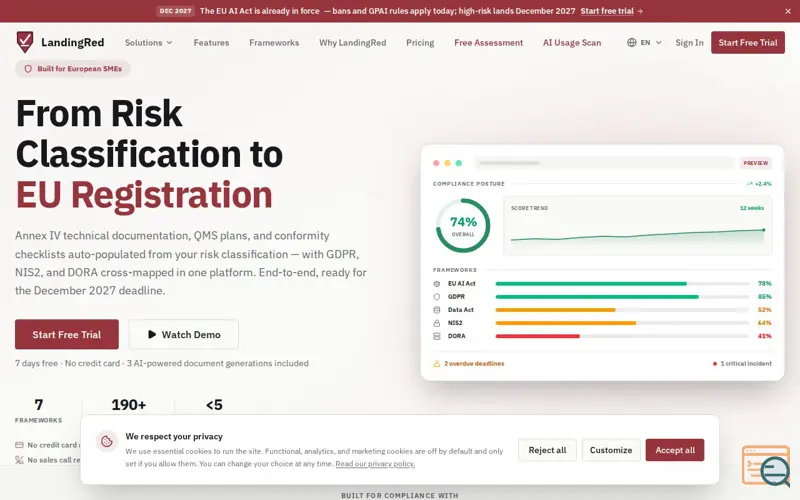800x500 pixels.
Task: Expand the Solutions dropdown menu
Action: pyautogui.click(x=148, y=42)
